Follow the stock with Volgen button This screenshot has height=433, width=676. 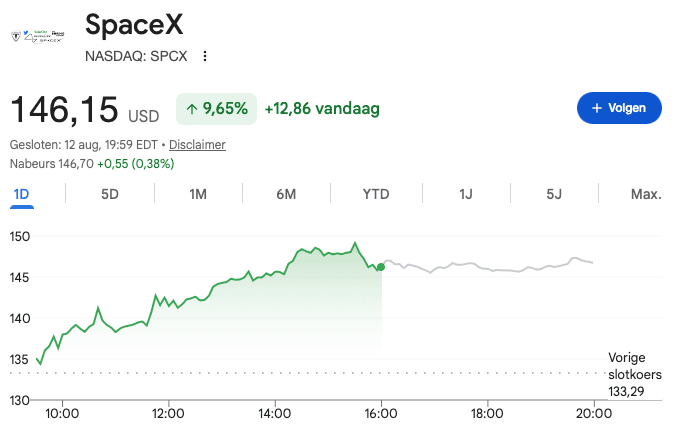(x=619, y=108)
